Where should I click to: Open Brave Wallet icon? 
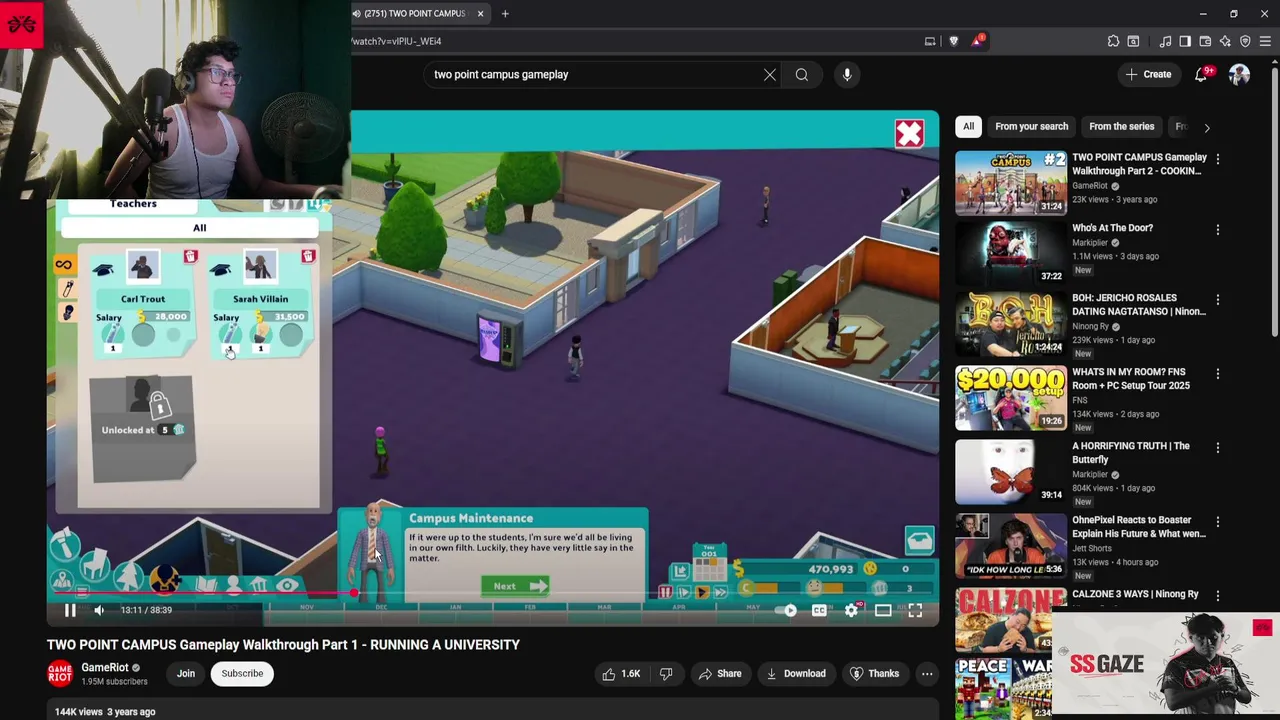click(1205, 41)
